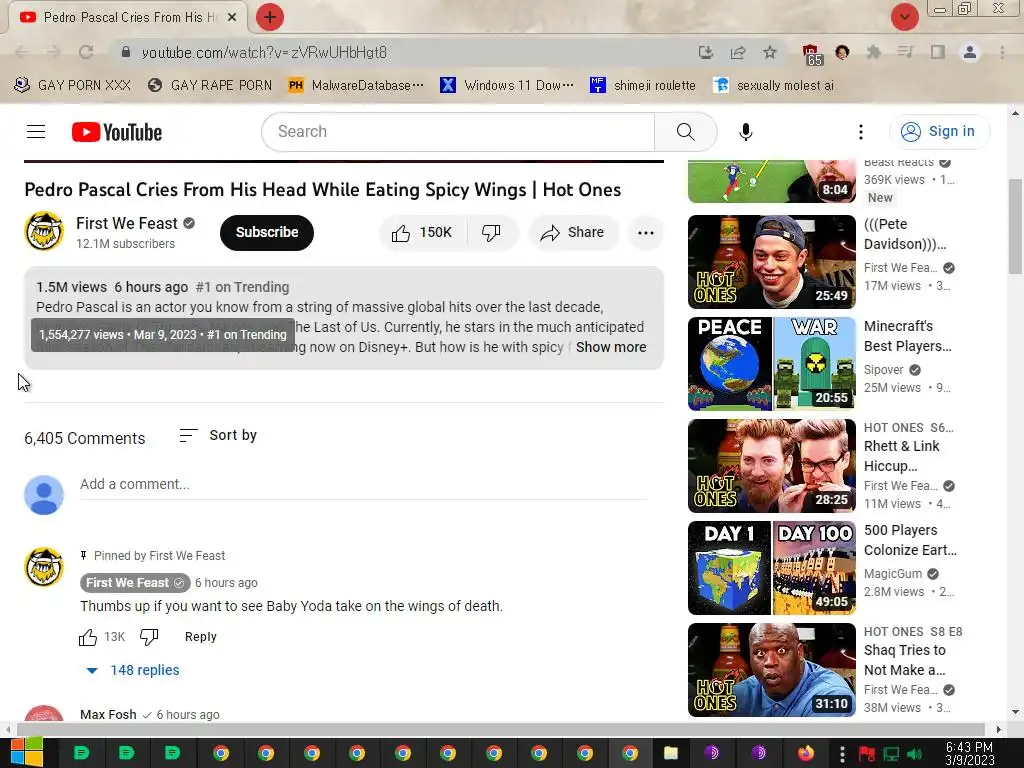Viewport: 1024px width, 768px height.
Task: Click the browser share page icon
Action: point(738,52)
